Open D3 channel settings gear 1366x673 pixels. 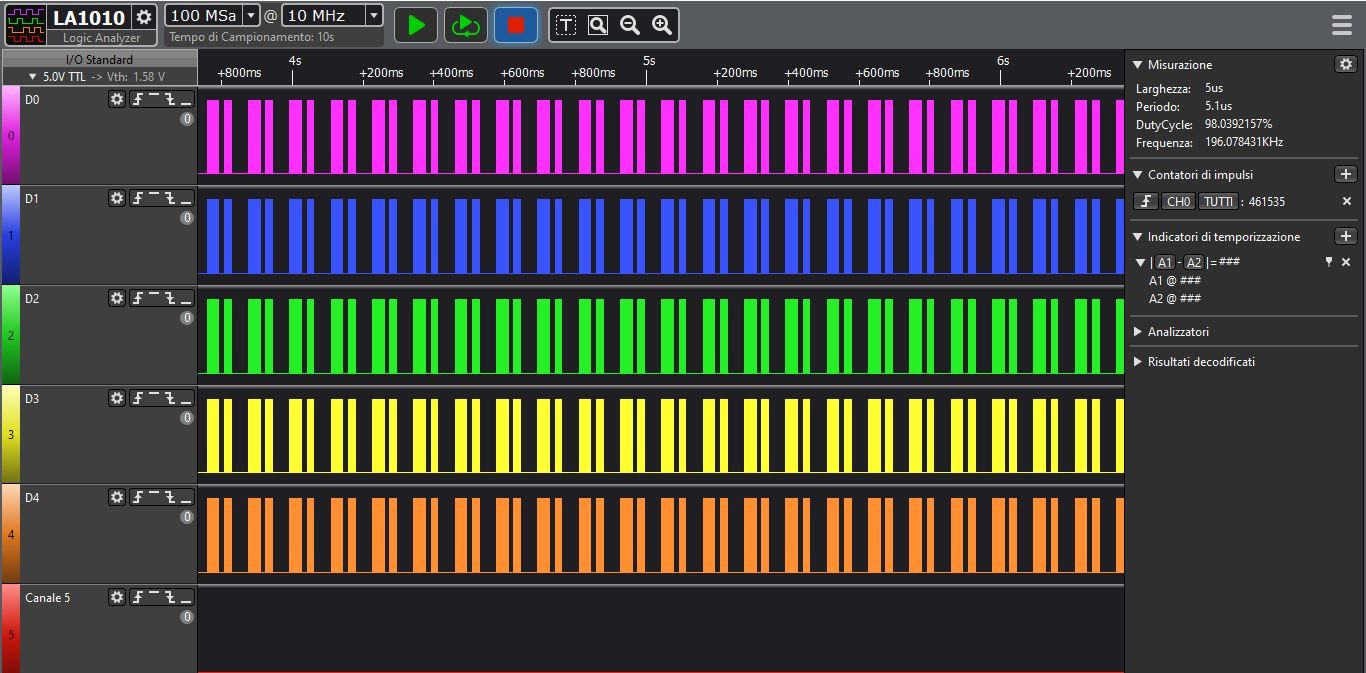point(117,398)
